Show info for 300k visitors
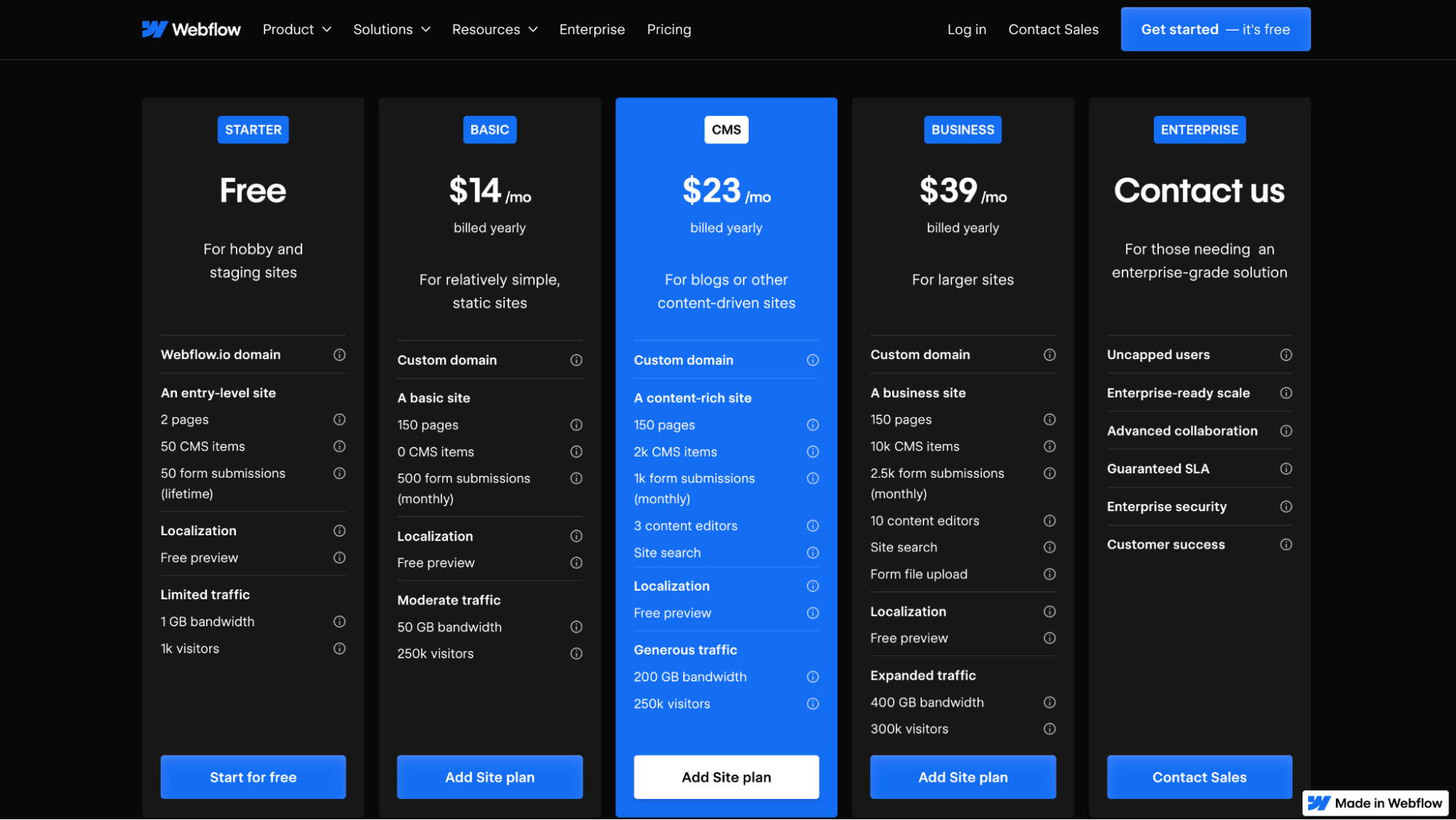The width and height of the screenshot is (1456, 820). pyautogui.click(x=1050, y=729)
